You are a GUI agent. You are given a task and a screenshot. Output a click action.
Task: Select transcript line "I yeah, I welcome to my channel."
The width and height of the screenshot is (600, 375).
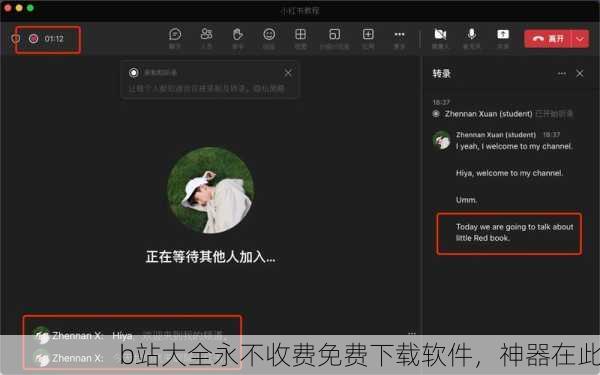click(514, 147)
